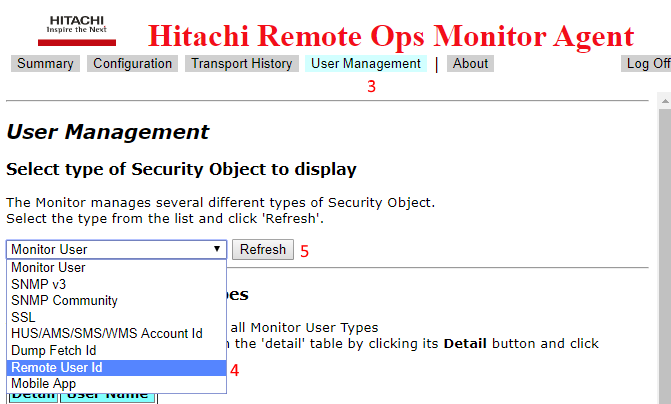The image size is (671, 404).
Task: Click the Hitachi Remote Ops Monitor Agent title
Action: 391,36
